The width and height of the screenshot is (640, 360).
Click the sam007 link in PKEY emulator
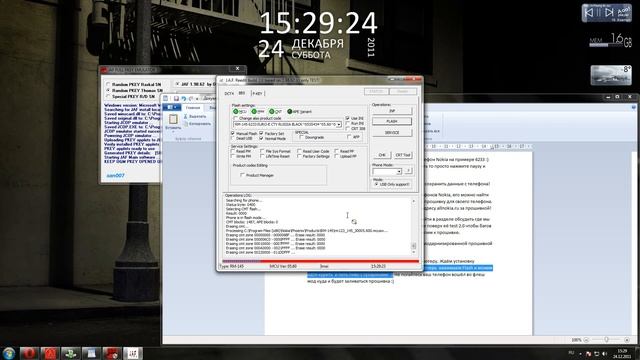[x=115, y=176]
